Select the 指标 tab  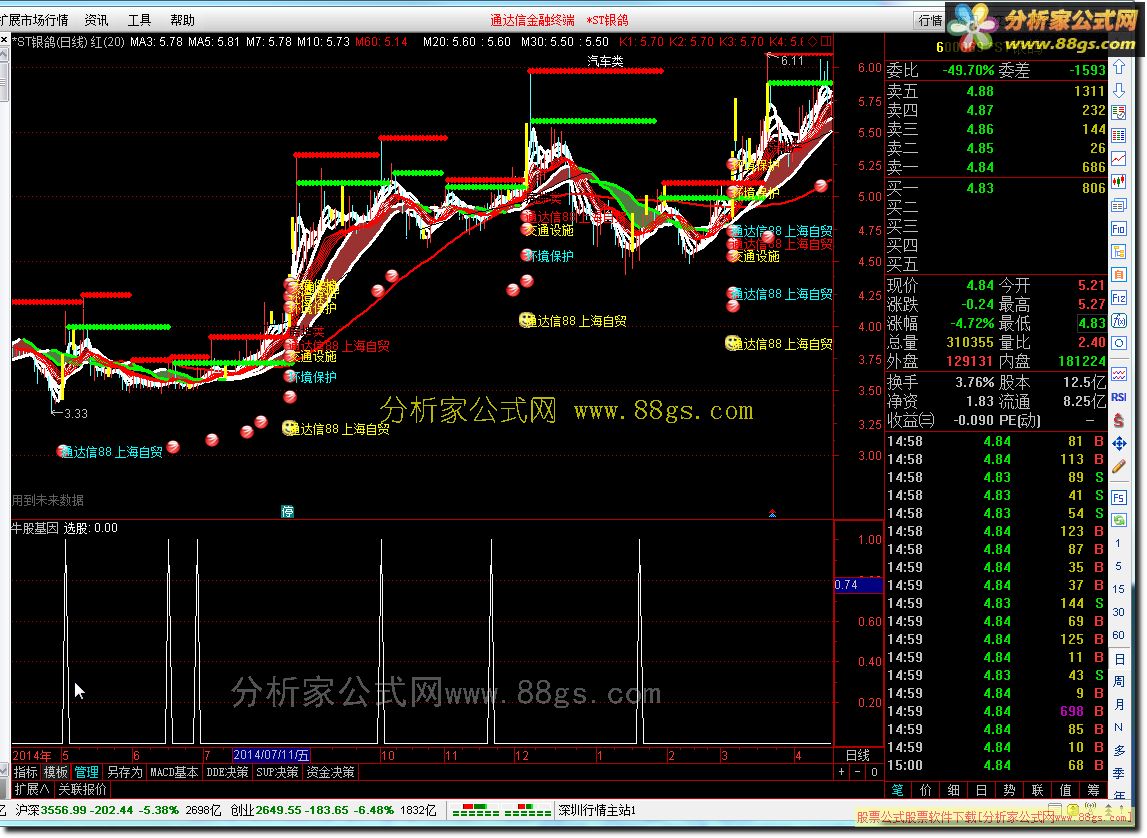(26, 772)
